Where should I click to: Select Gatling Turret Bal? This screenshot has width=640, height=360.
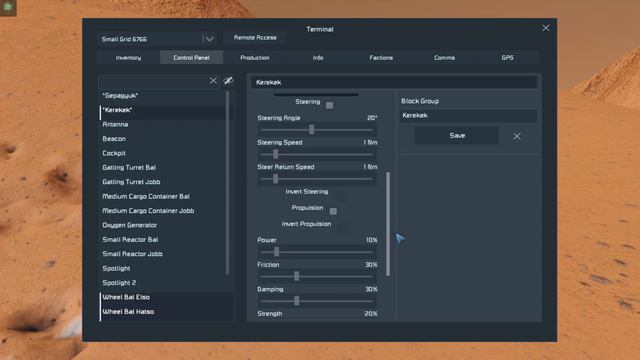pos(162,167)
